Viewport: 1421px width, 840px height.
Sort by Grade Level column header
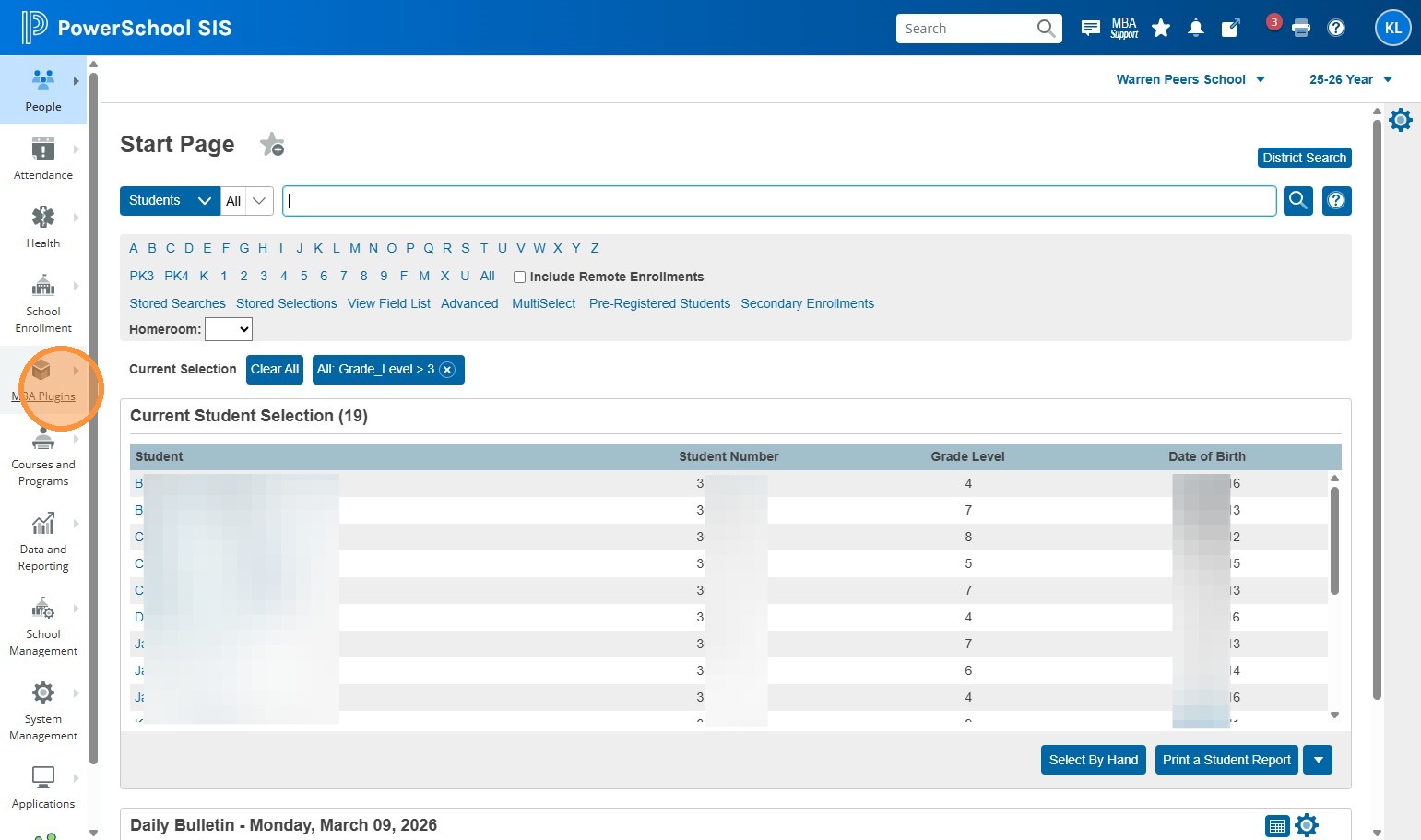[x=967, y=456]
